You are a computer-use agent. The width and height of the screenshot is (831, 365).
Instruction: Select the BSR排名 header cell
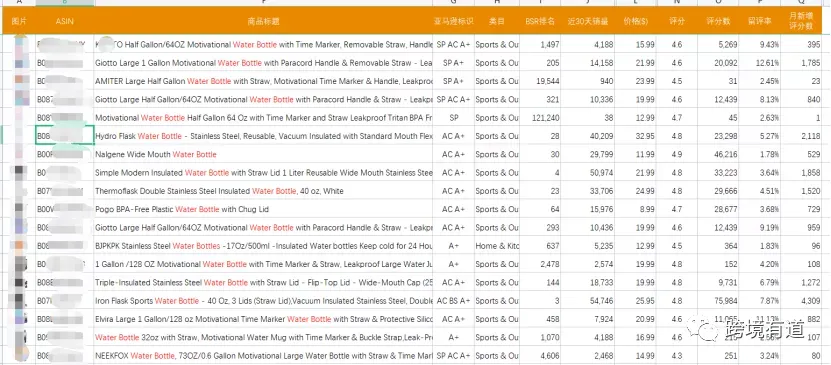click(540, 21)
